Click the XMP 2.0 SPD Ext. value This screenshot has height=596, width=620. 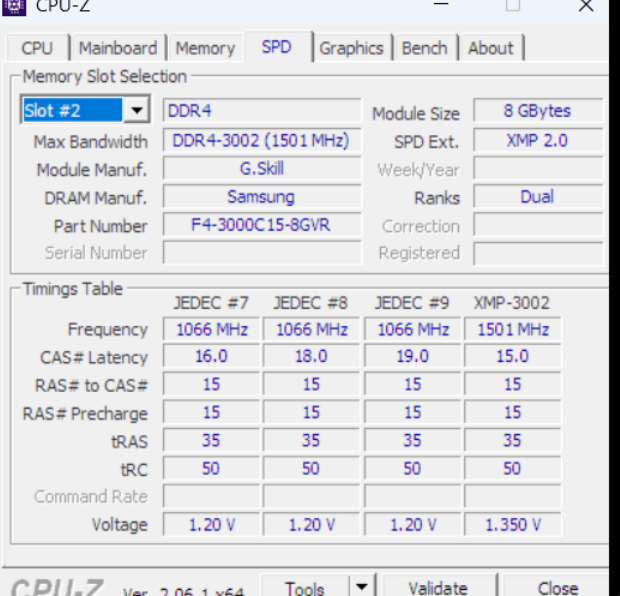[537, 140]
